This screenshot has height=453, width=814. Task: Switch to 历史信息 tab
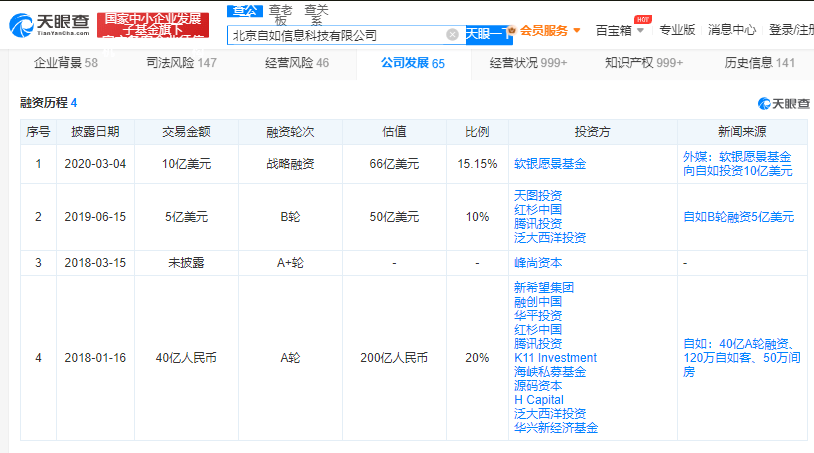coord(759,63)
